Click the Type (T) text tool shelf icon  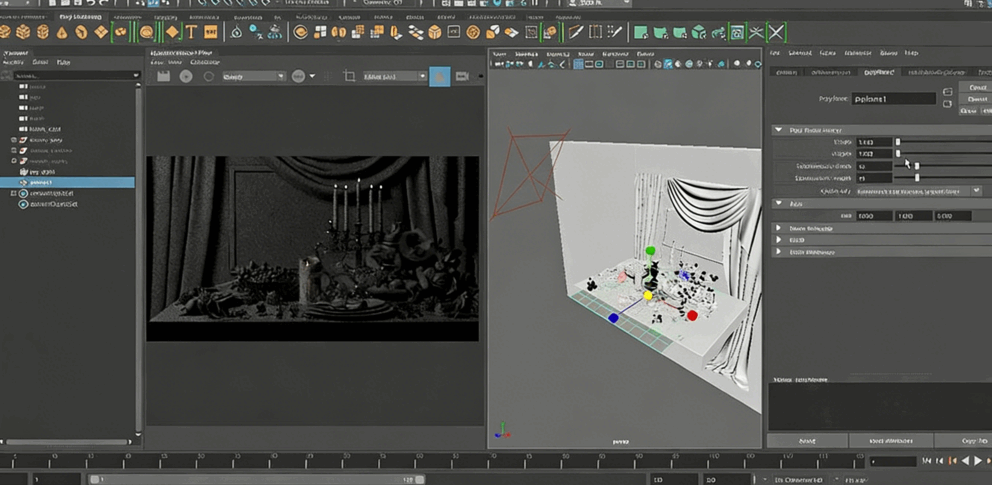[191, 32]
